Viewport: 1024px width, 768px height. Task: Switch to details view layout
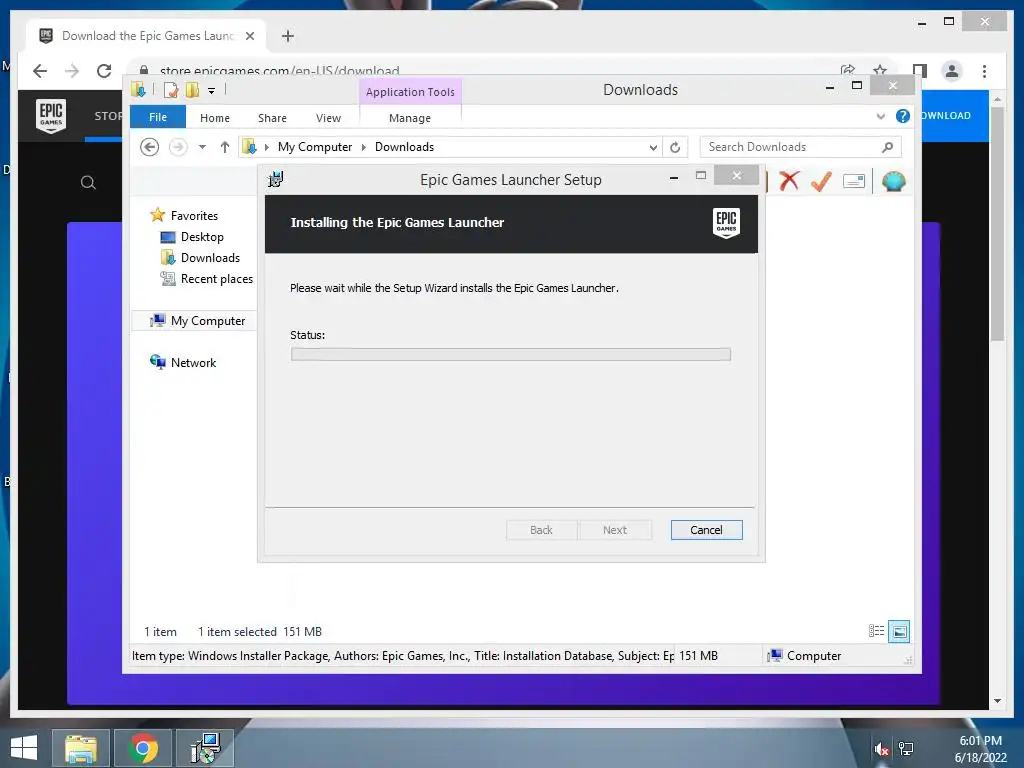tap(876, 631)
